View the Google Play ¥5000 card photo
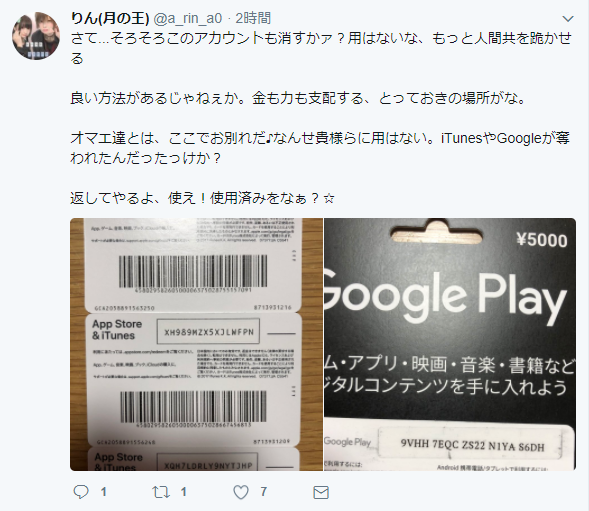 coord(450,344)
